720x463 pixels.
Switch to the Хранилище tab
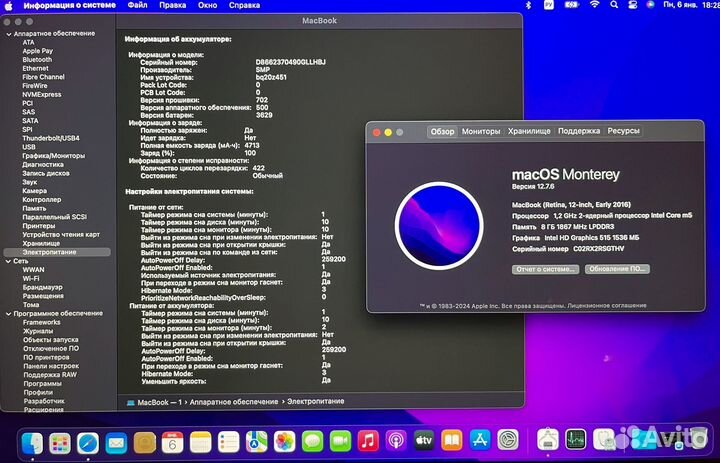coord(529,131)
